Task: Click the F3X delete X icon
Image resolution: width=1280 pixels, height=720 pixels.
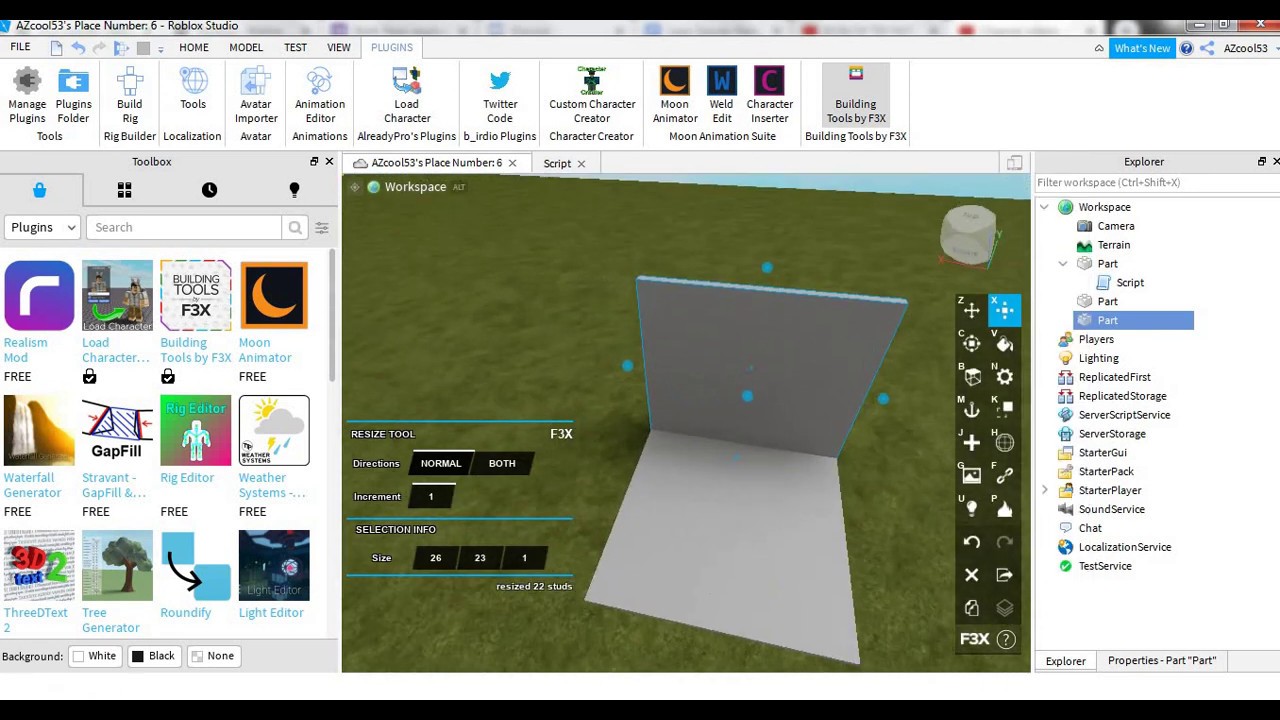Action: point(972,575)
